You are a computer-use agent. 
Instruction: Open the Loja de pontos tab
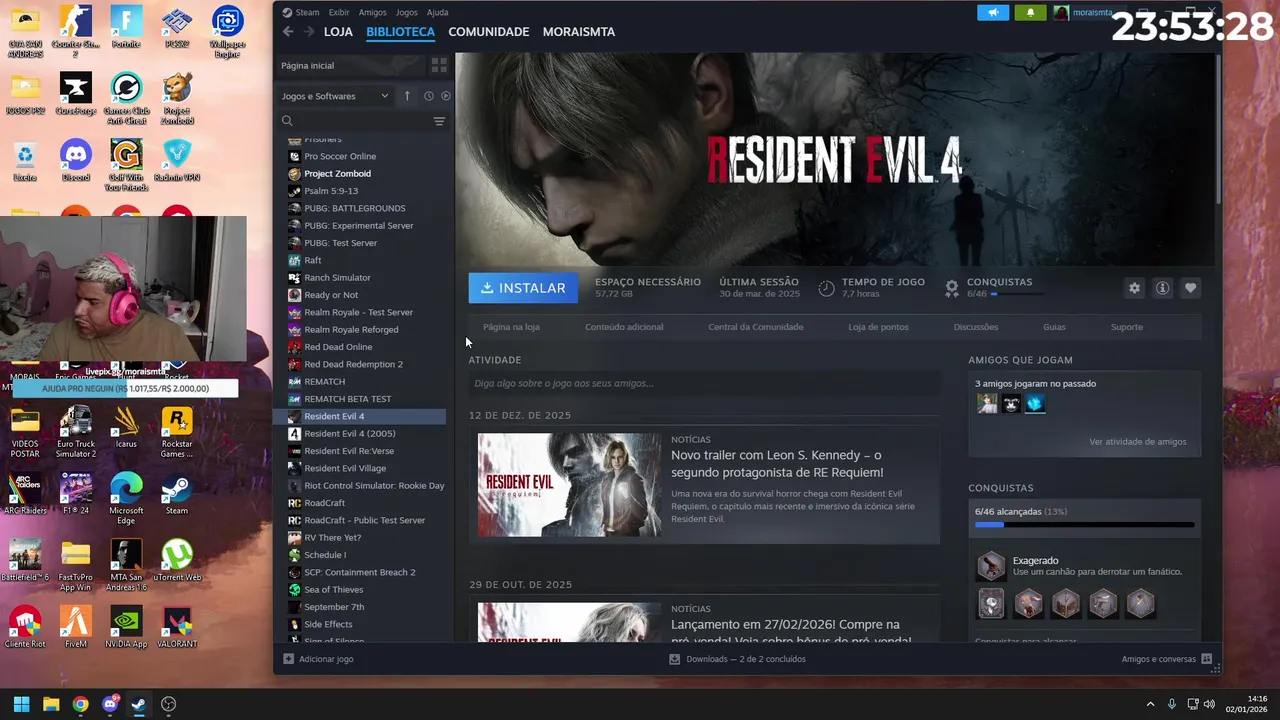878,327
